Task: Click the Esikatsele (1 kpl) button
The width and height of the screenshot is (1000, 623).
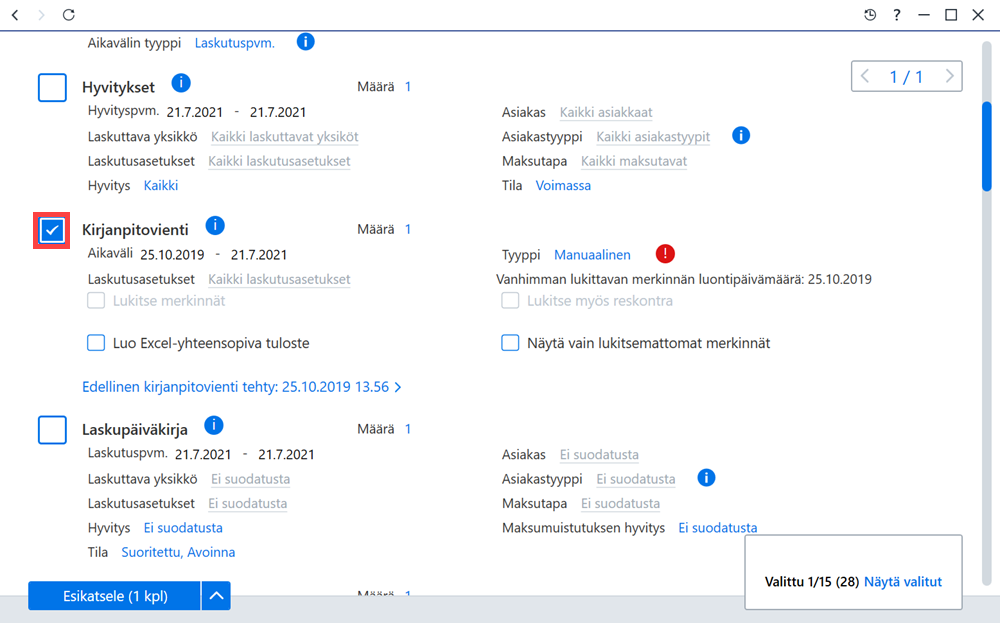Action: (x=115, y=596)
